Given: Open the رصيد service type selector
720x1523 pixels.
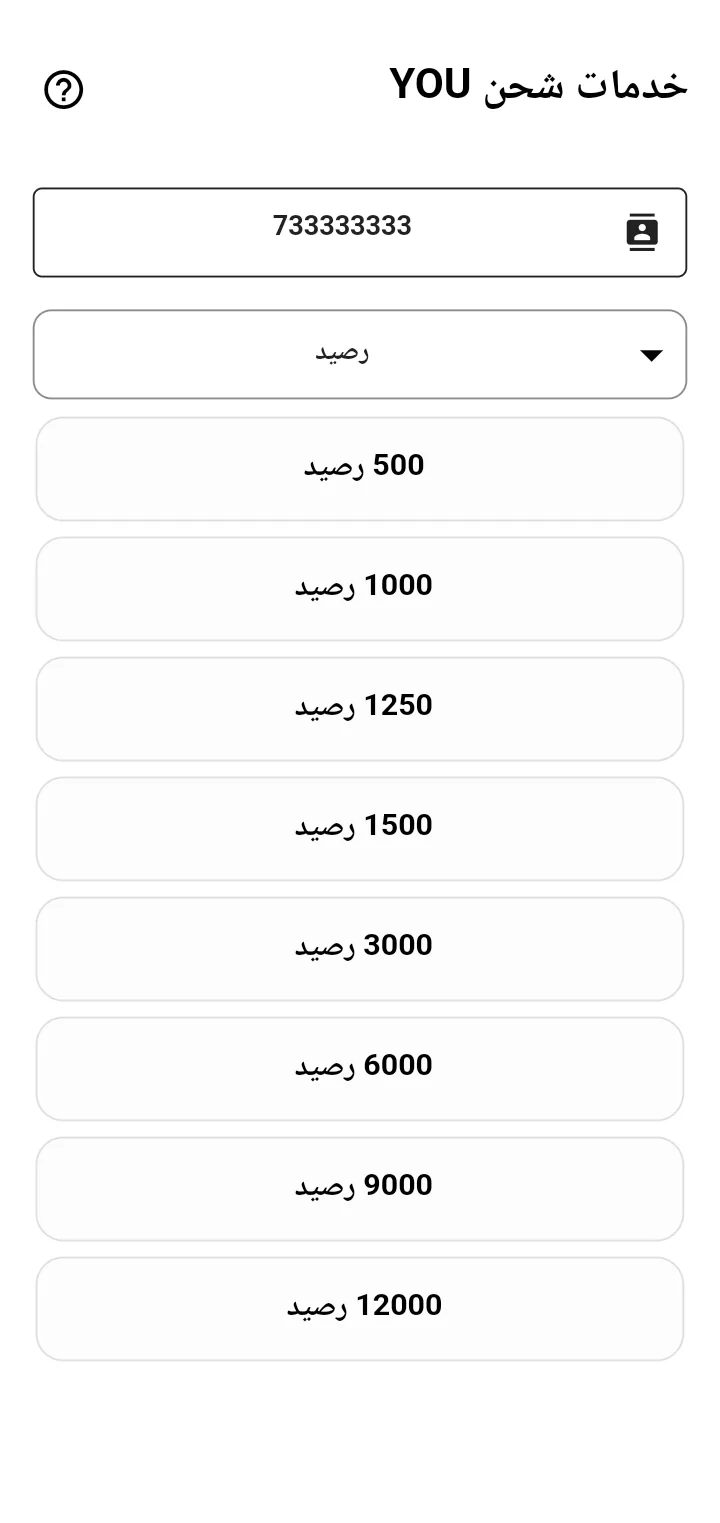Looking at the screenshot, I should click(360, 354).
